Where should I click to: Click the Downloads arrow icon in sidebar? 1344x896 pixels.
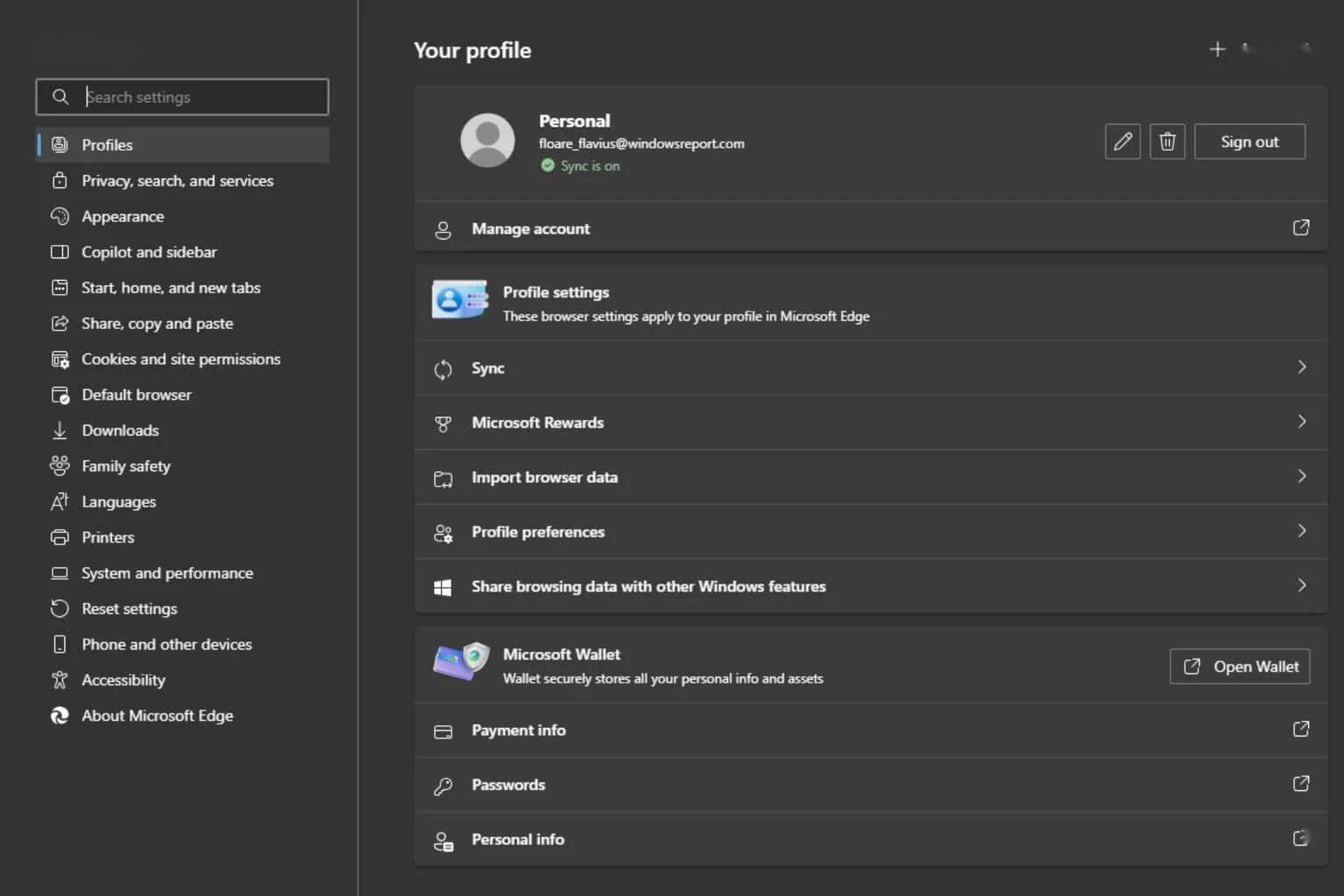[x=59, y=430]
